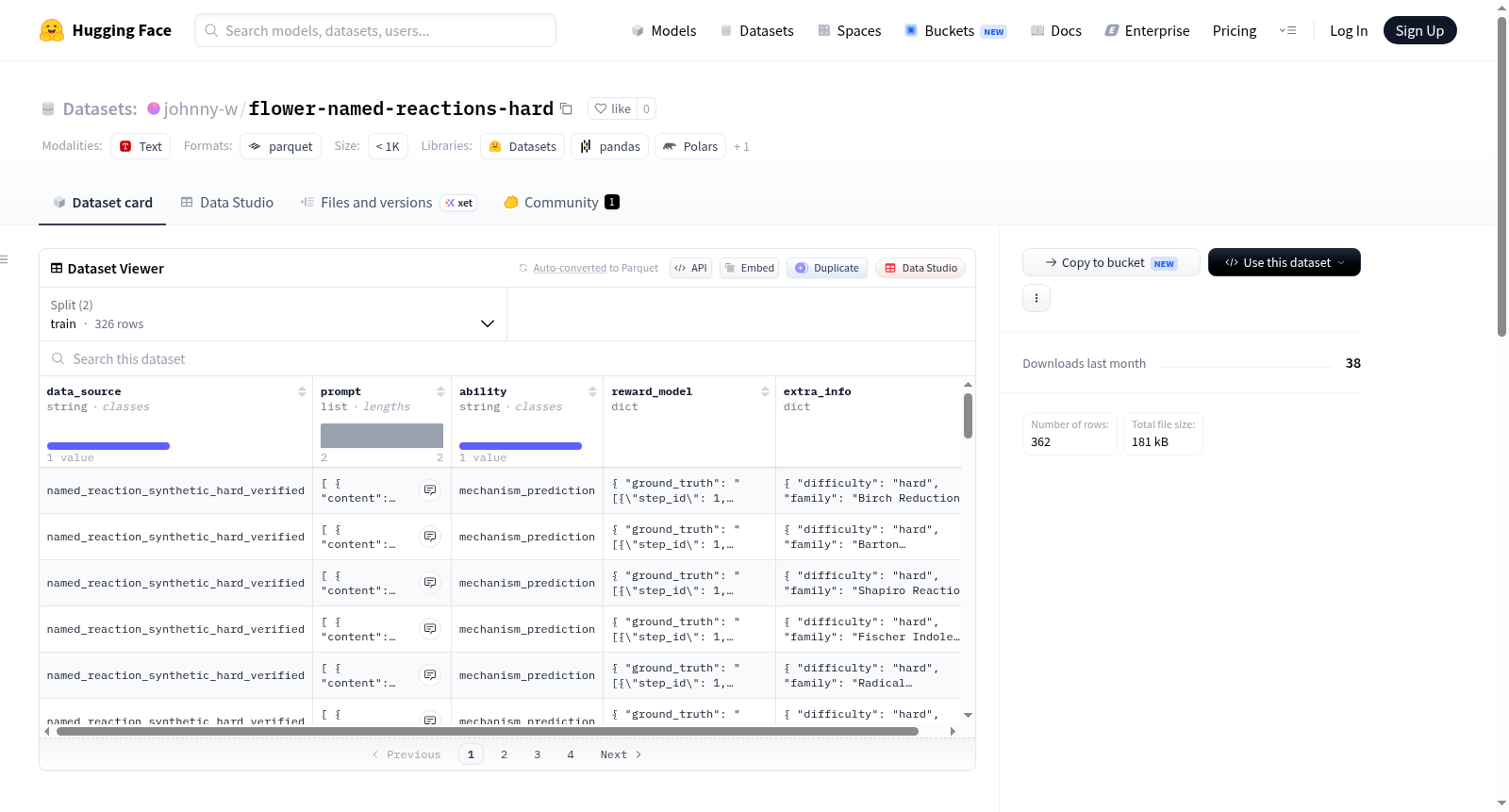Copy dataset name with clipboard icon
The height and width of the screenshot is (812, 1509).
(x=566, y=108)
